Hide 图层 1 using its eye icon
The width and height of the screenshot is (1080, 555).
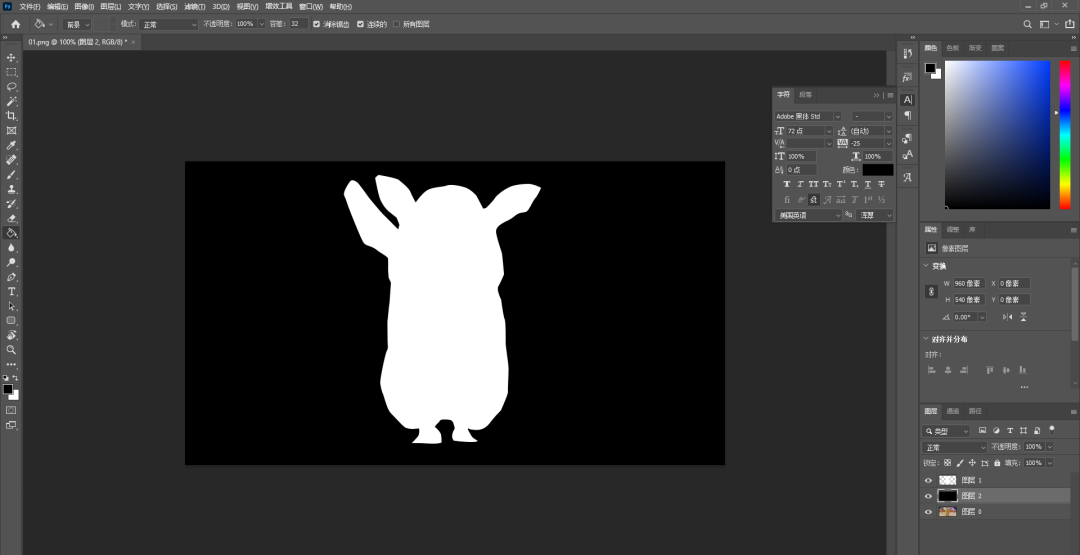(928, 480)
